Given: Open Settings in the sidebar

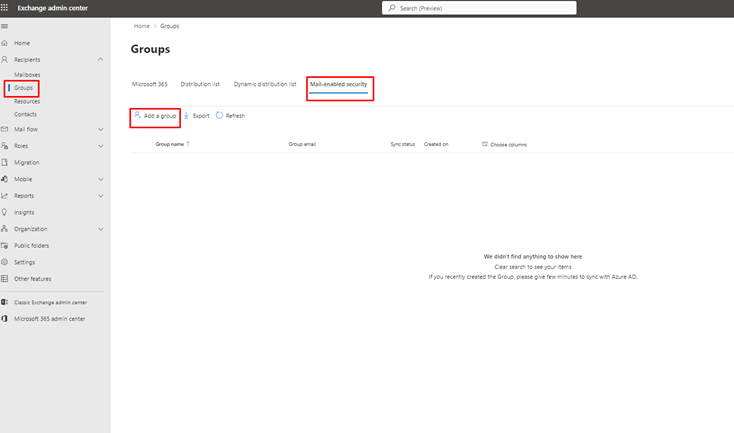Looking at the screenshot, I should pyautogui.click(x=24, y=262).
